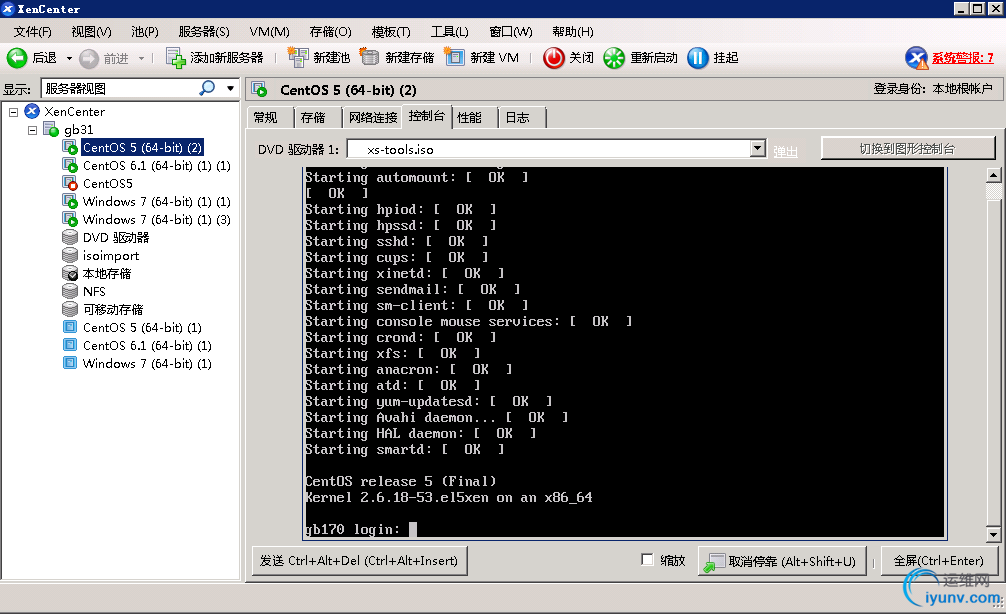The image size is (1006, 614).
Task: Click the blue Suspend (挂起) icon
Action: pyautogui.click(x=697, y=58)
